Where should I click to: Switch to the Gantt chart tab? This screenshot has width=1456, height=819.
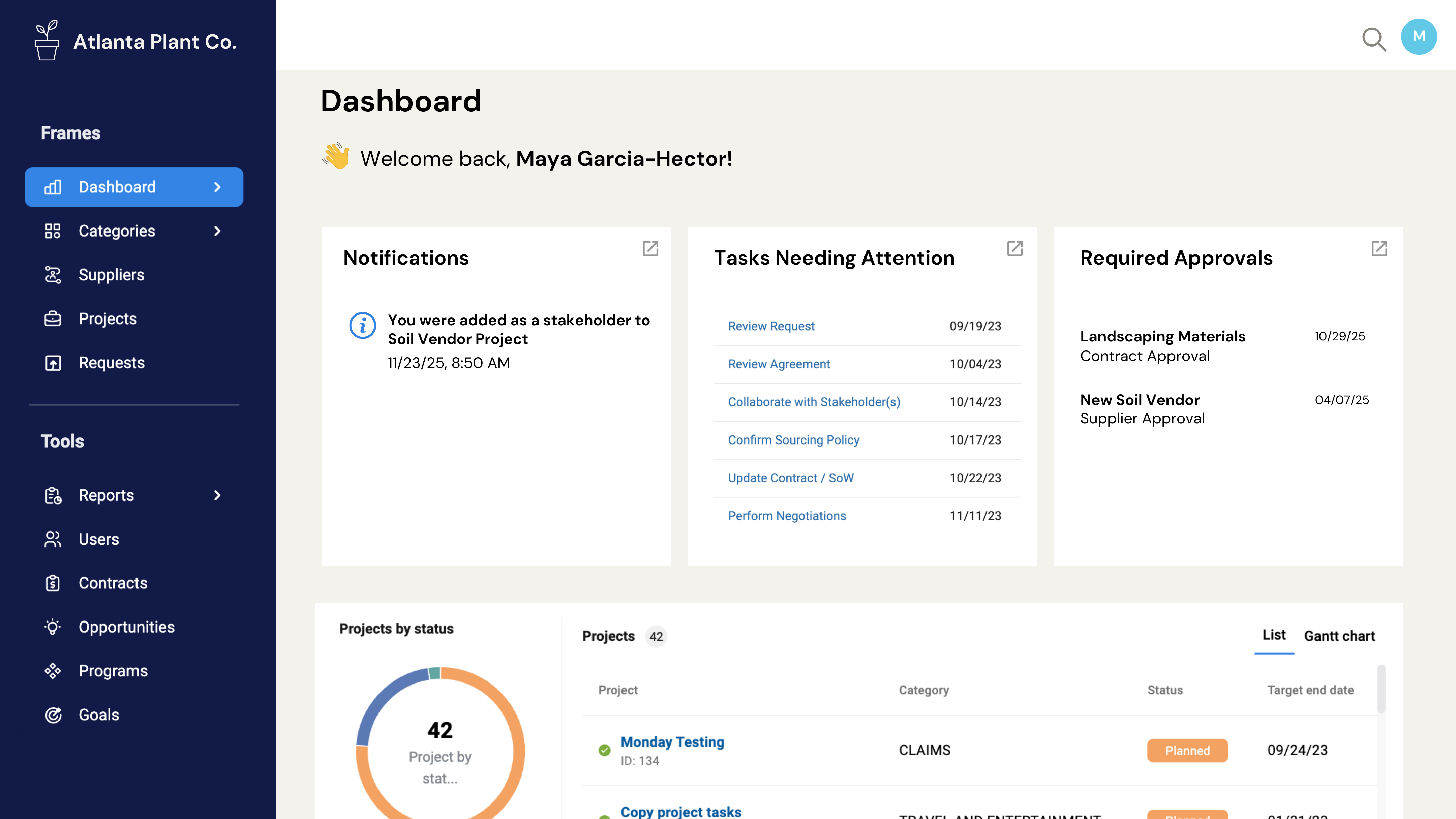tap(1339, 636)
